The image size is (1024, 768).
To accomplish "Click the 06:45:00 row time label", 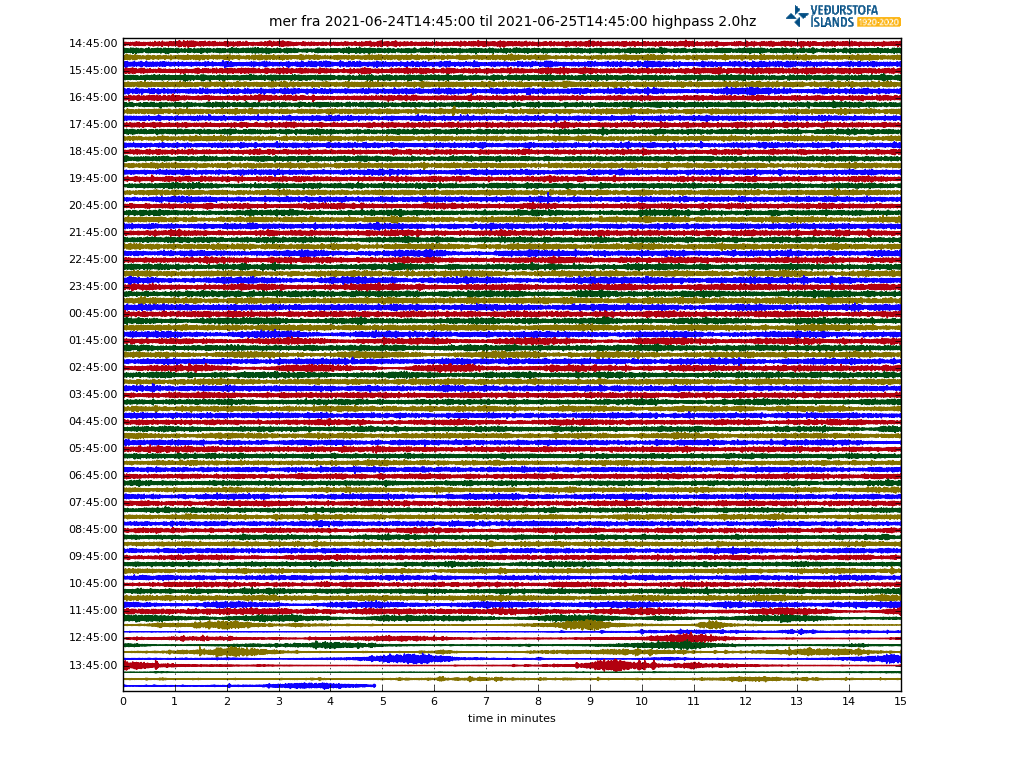I will [93, 476].
